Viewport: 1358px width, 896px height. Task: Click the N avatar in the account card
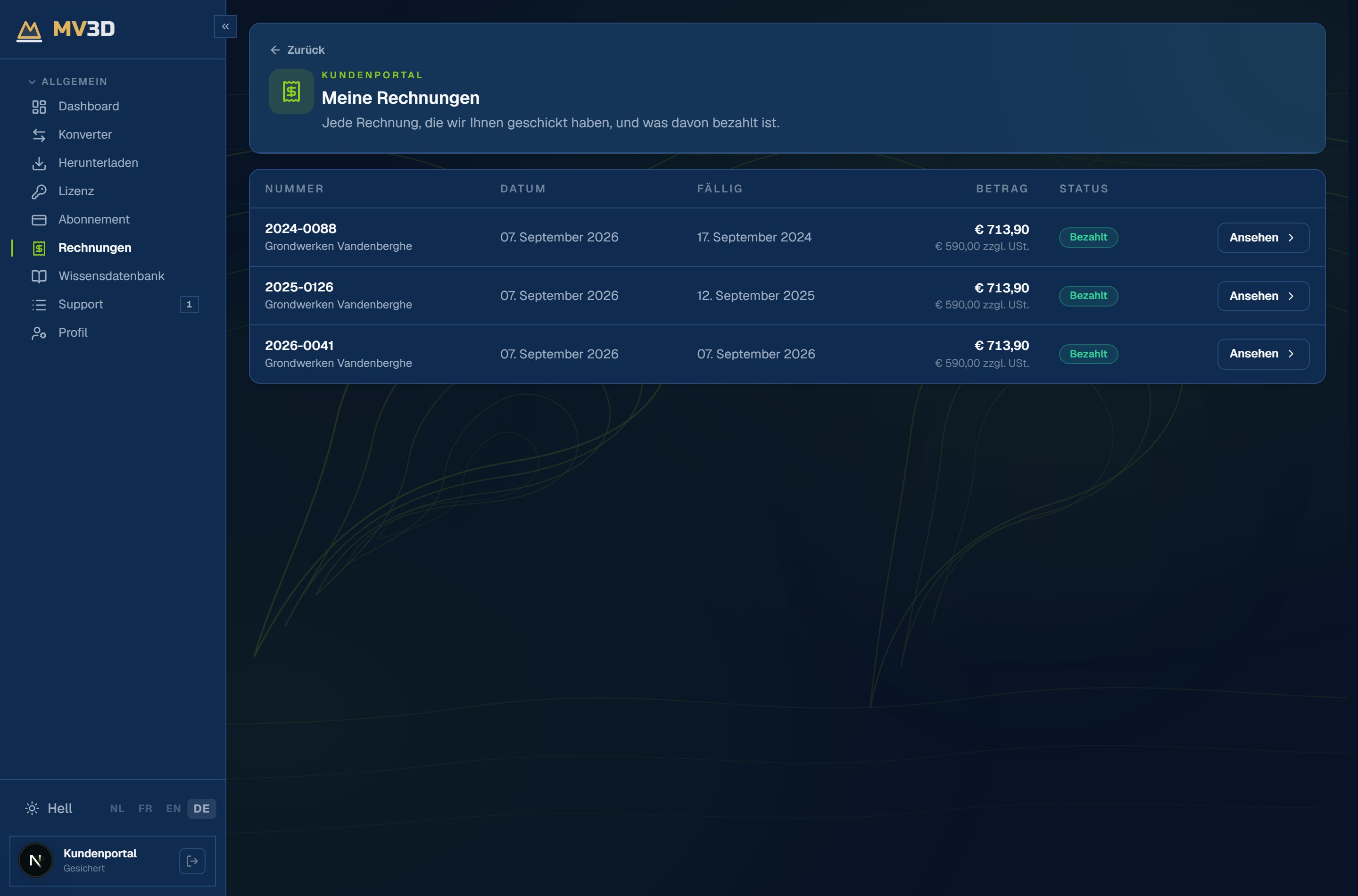36,860
